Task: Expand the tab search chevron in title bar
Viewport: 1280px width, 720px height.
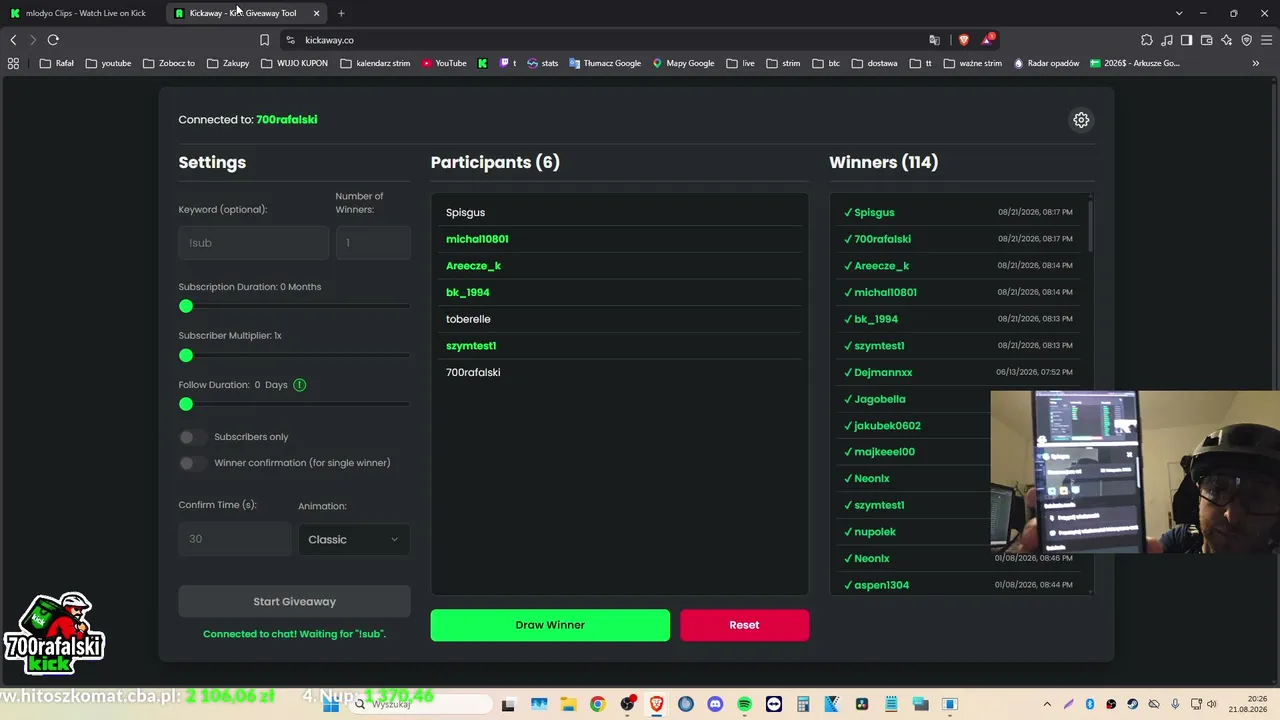Action: (1179, 13)
